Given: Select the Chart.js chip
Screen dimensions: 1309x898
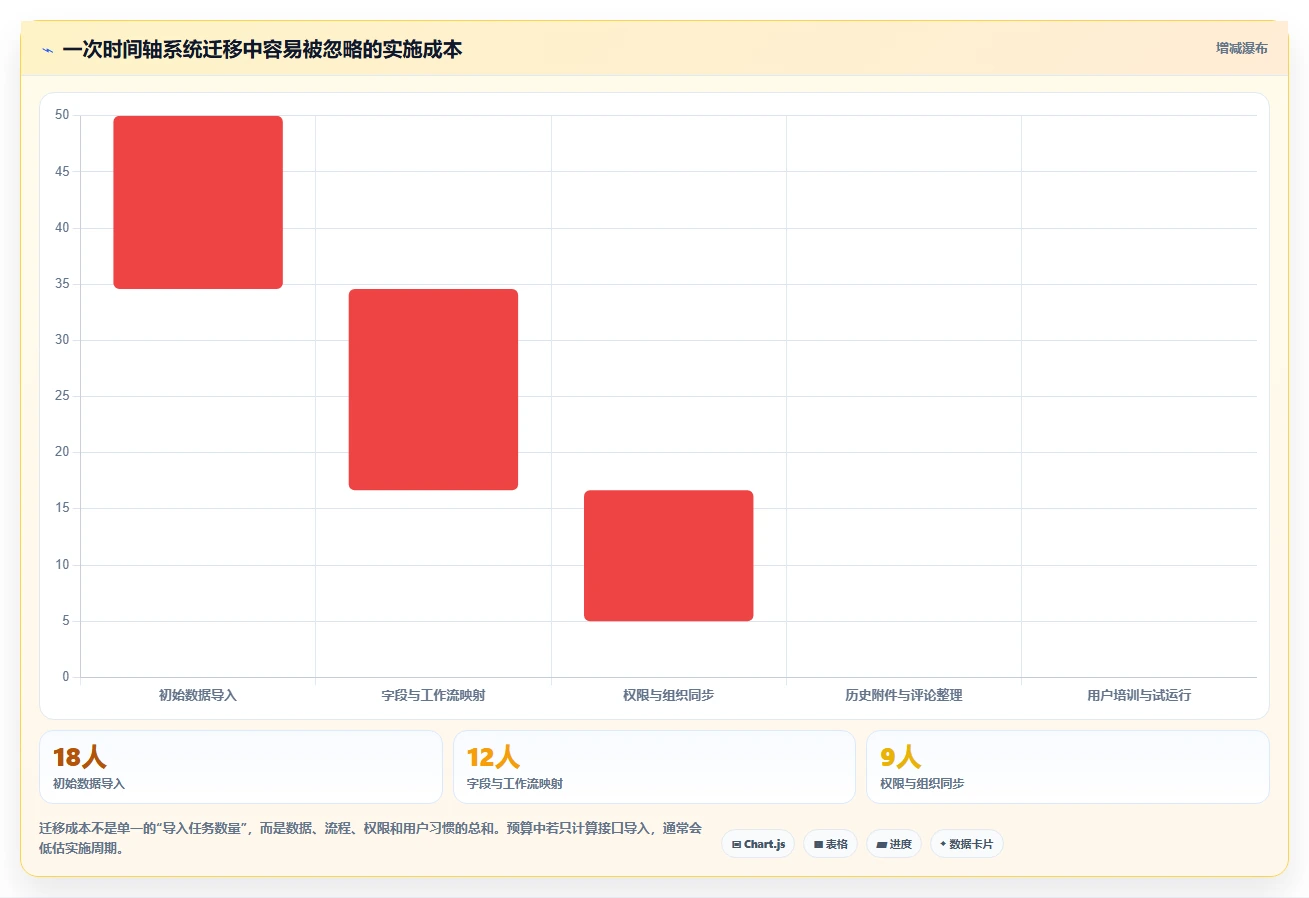Looking at the screenshot, I should tap(758, 844).
